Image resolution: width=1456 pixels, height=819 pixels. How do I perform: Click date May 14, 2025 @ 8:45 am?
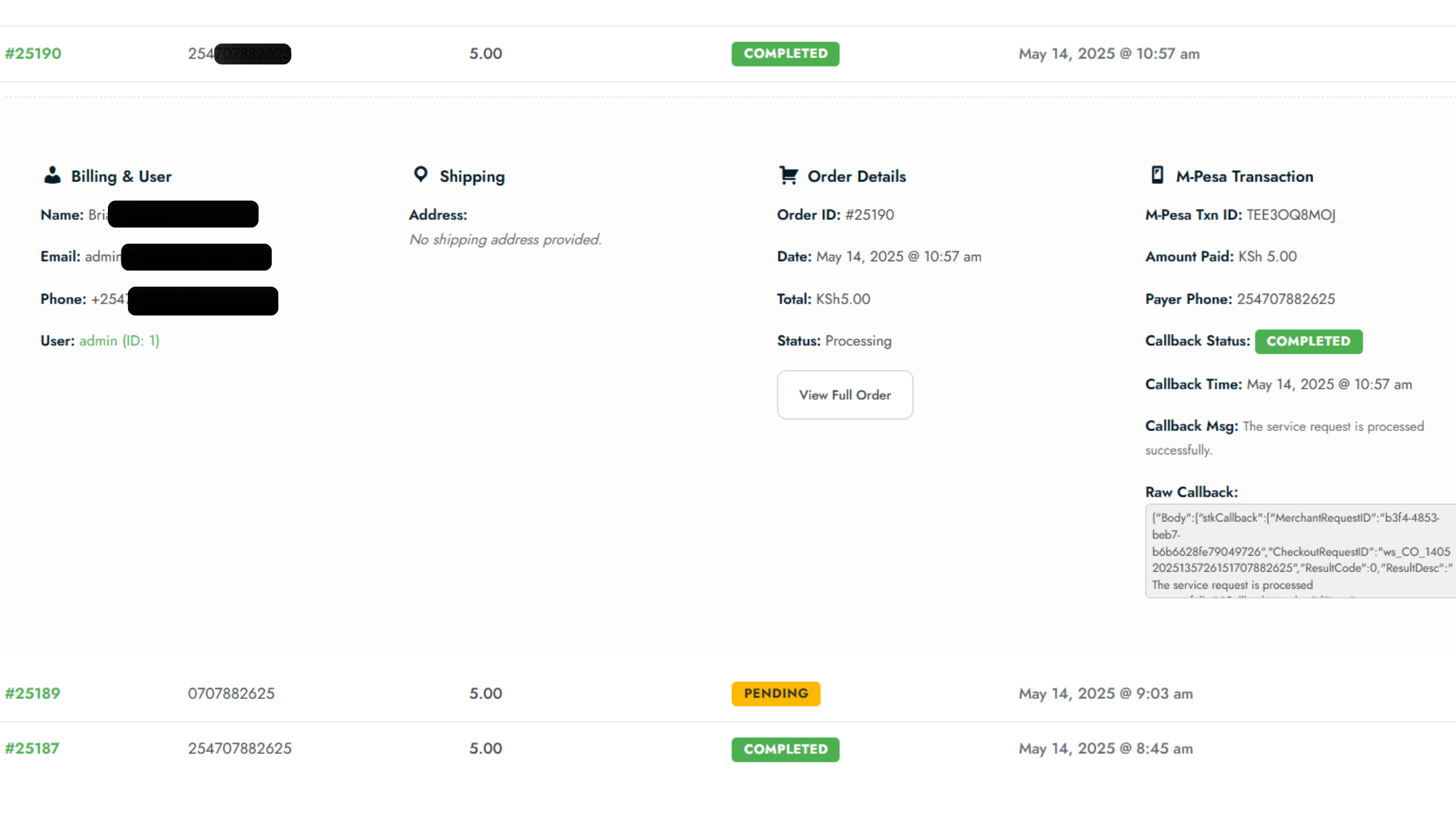[x=1106, y=748]
